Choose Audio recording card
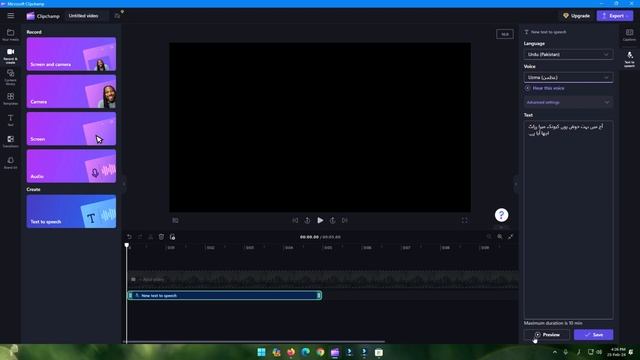This screenshot has height=360, width=640. click(71, 166)
